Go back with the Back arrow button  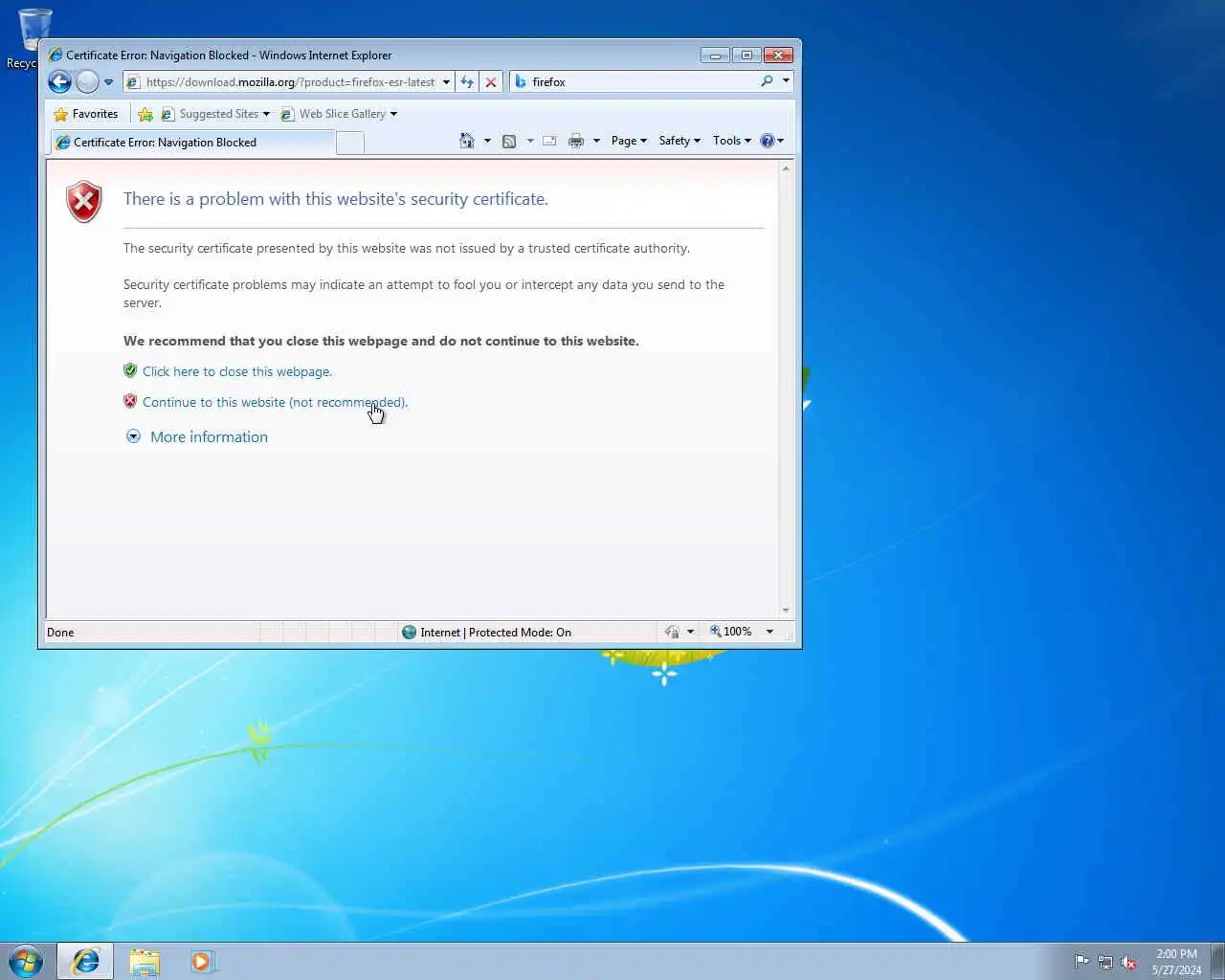pos(59,82)
